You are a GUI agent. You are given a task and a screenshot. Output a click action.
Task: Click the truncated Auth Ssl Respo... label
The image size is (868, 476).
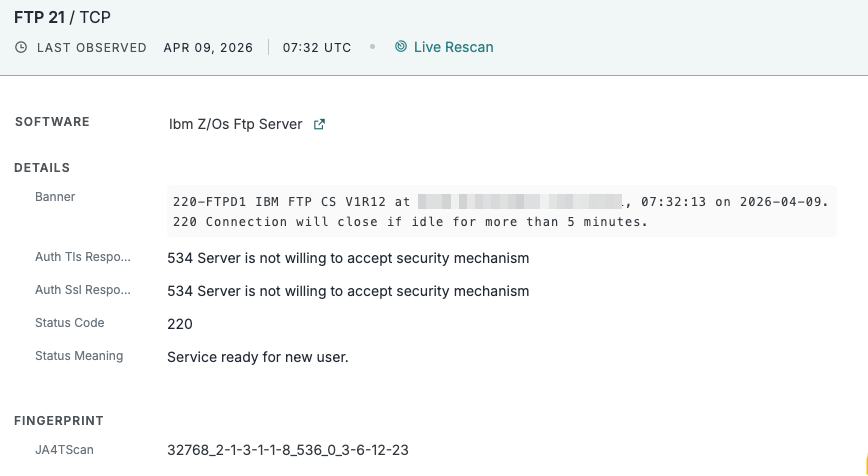pyautogui.click(x=83, y=291)
